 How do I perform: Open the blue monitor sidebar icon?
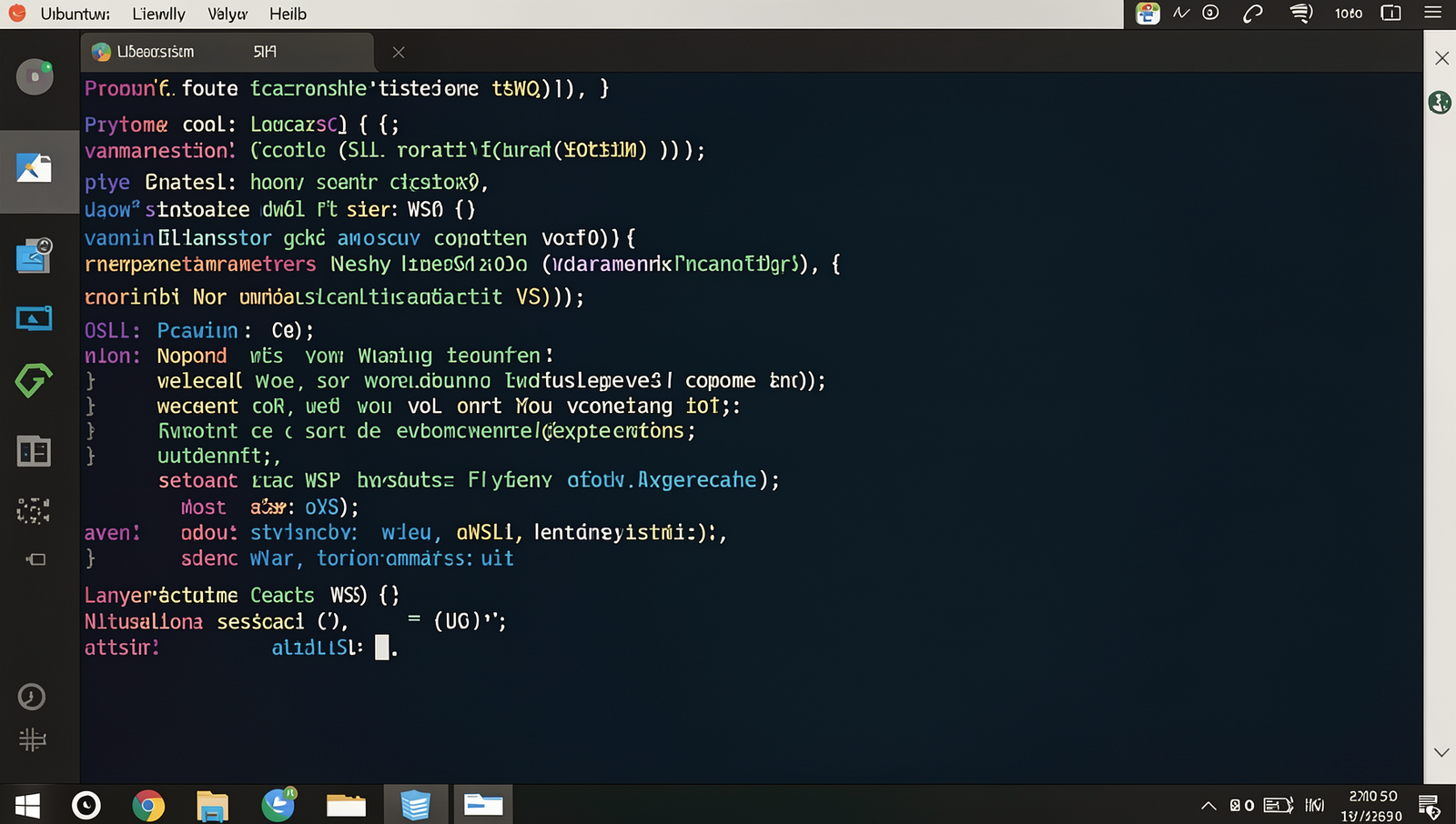(x=34, y=318)
